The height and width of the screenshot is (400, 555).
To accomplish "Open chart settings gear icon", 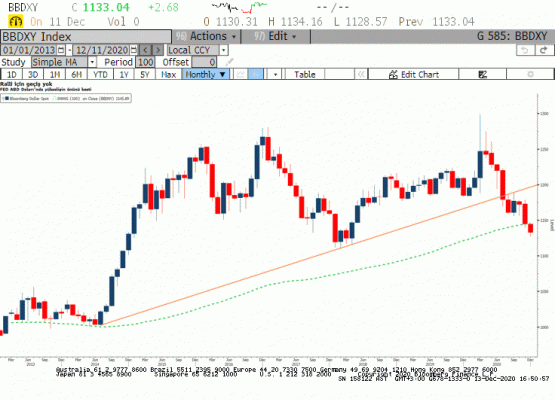I will point(530,74).
